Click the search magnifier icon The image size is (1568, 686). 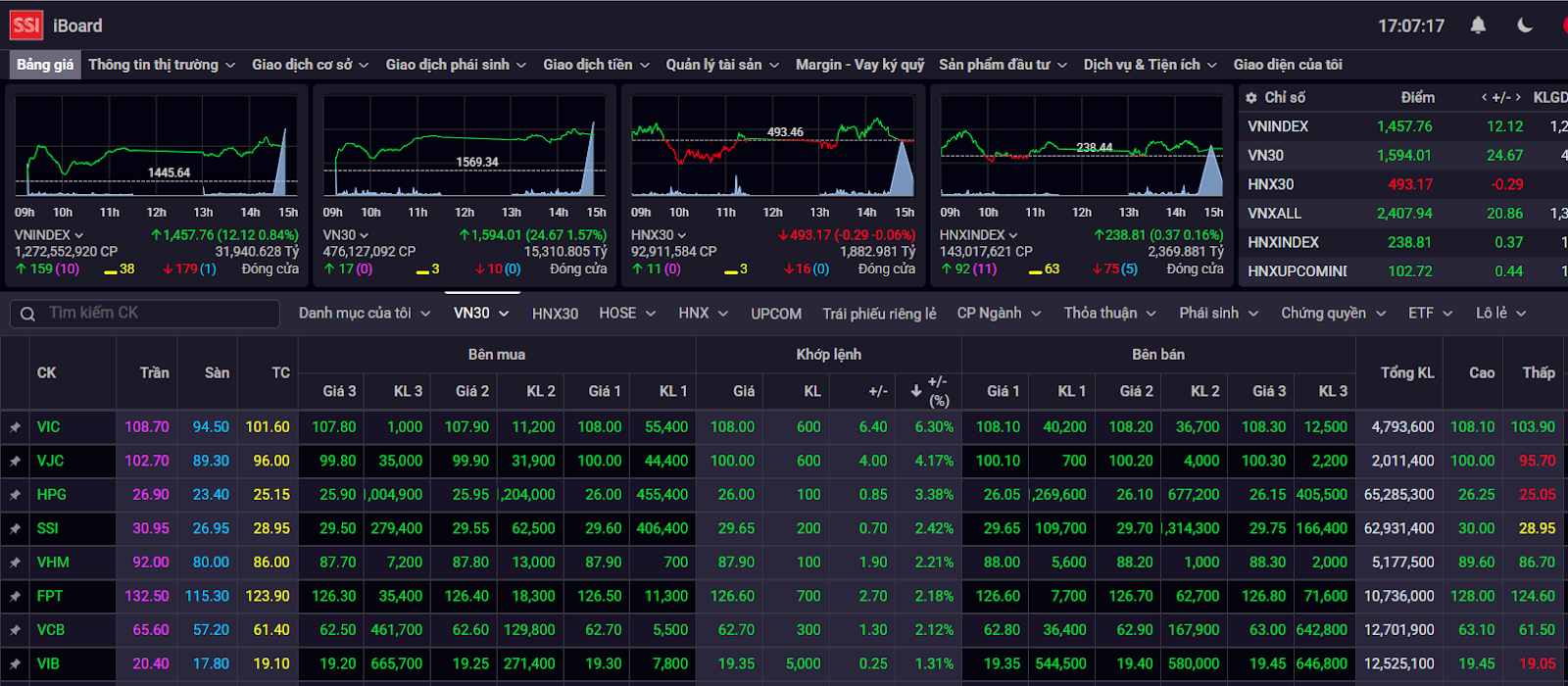[x=26, y=314]
